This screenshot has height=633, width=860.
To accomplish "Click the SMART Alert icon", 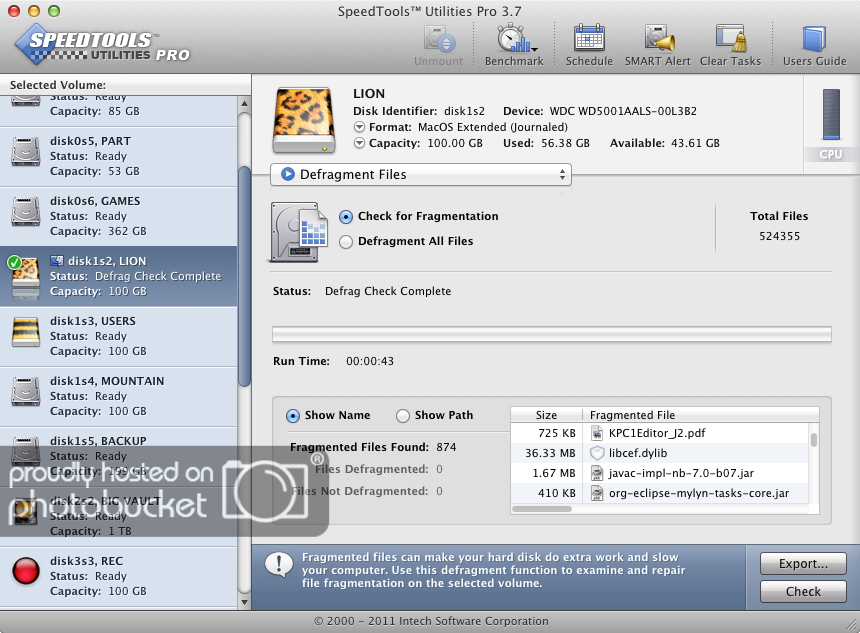I will tap(658, 39).
